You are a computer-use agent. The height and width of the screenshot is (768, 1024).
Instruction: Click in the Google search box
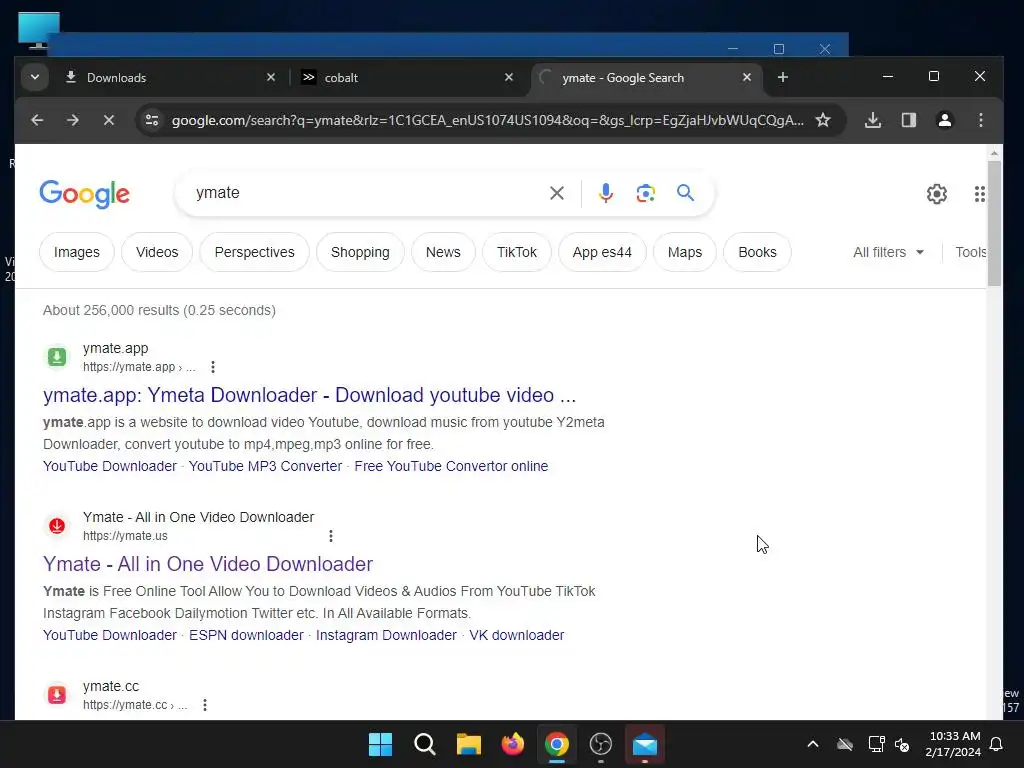(366, 193)
